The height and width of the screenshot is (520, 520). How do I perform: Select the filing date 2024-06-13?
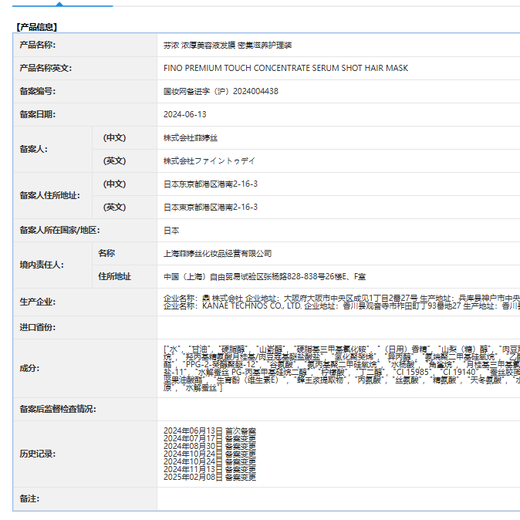click(185, 114)
